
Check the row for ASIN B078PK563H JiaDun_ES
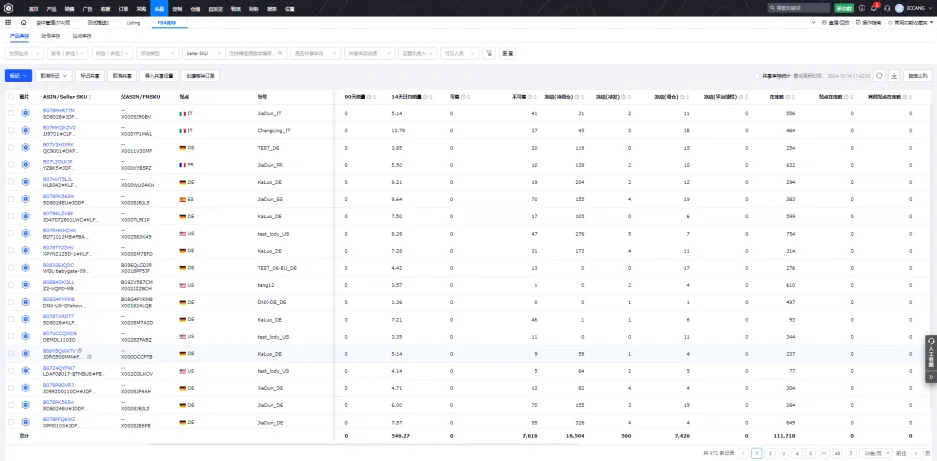[x=11, y=199]
